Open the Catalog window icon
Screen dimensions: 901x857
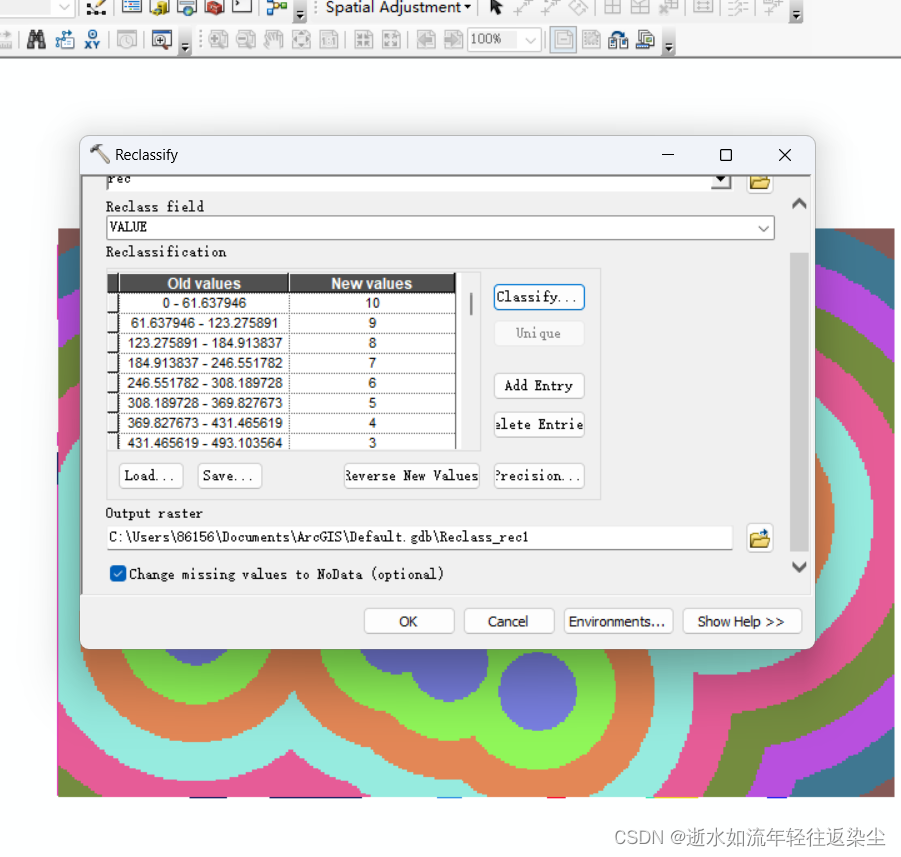[159, 7]
